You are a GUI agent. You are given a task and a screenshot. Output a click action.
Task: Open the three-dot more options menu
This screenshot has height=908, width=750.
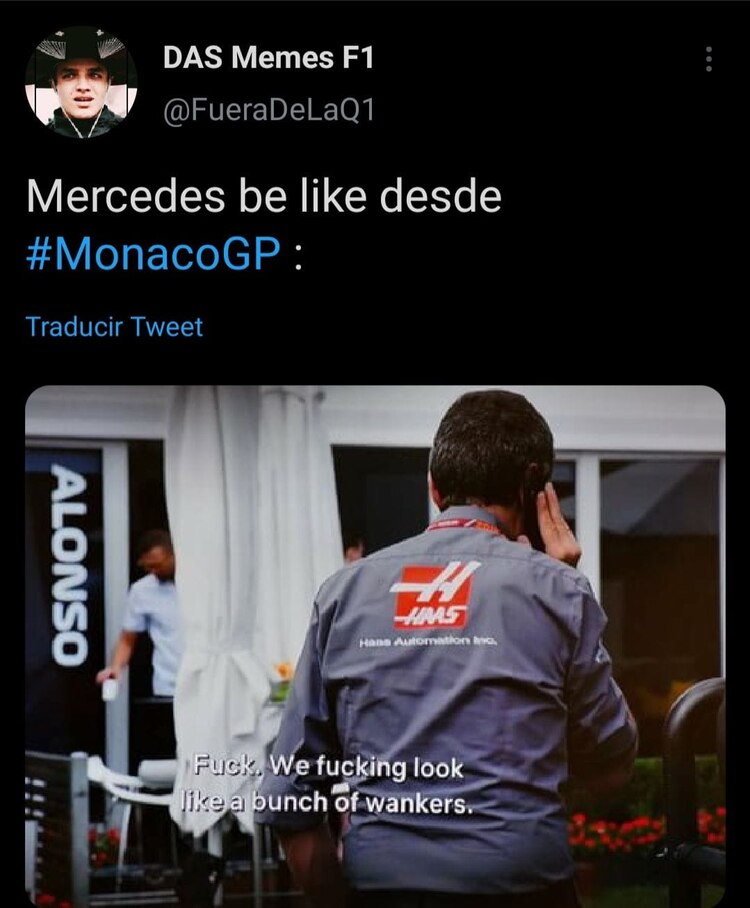(x=708, y=58)
